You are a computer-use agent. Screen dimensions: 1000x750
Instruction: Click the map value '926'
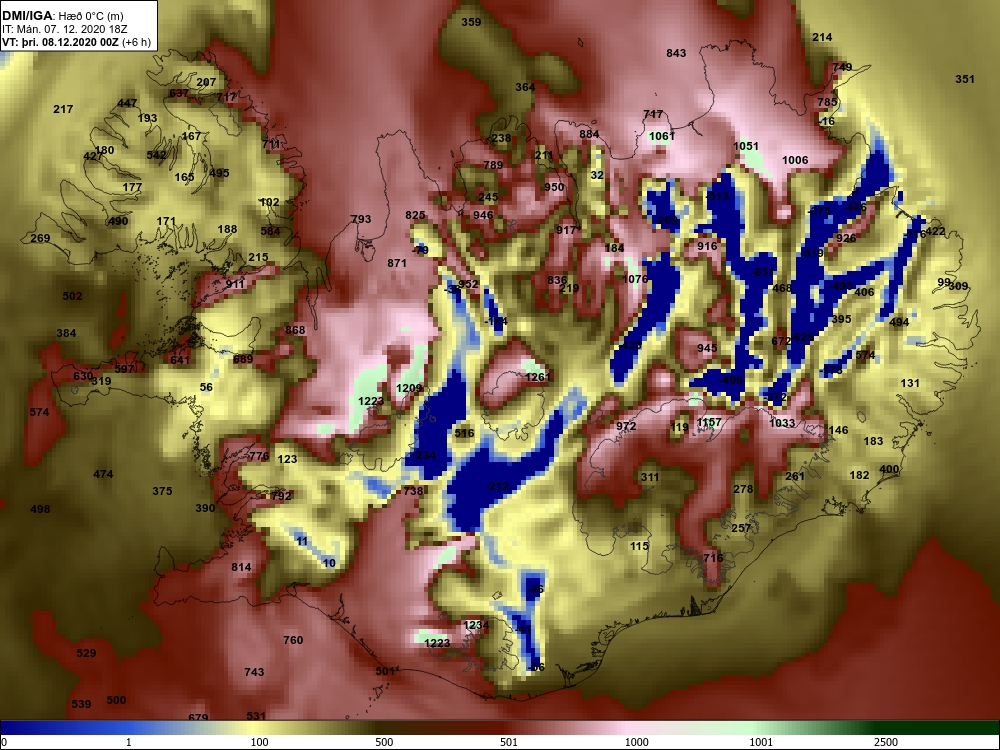point(846,238)
